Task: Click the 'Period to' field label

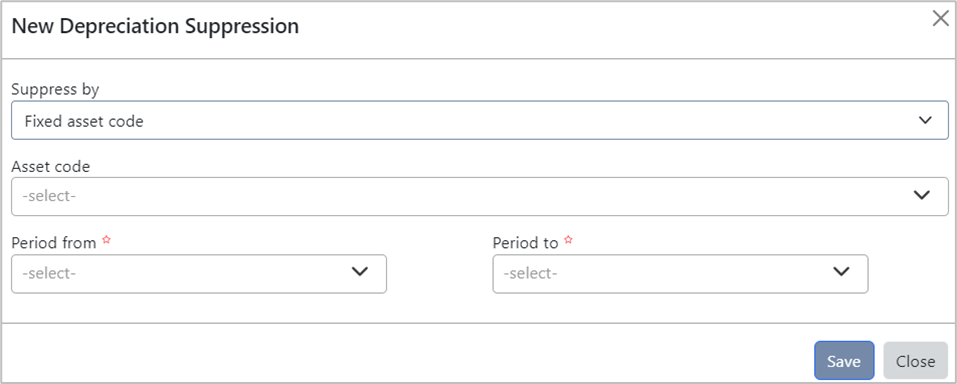Action: point(525,242)
